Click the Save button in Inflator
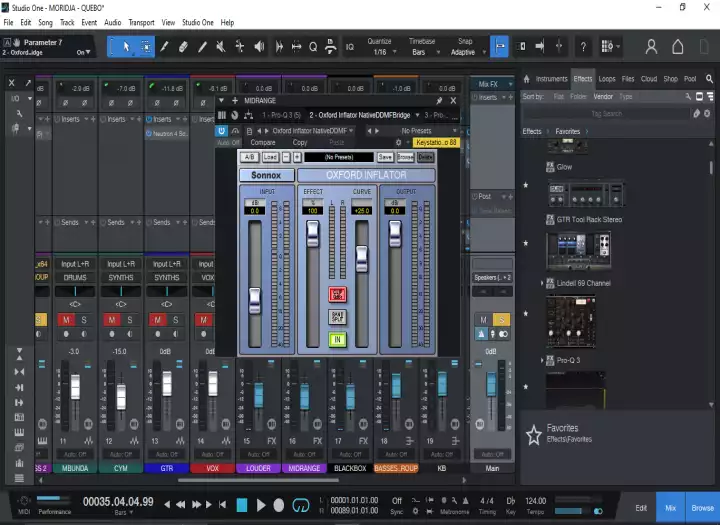Viewport: 720px width, 525px height. (385, 157)
